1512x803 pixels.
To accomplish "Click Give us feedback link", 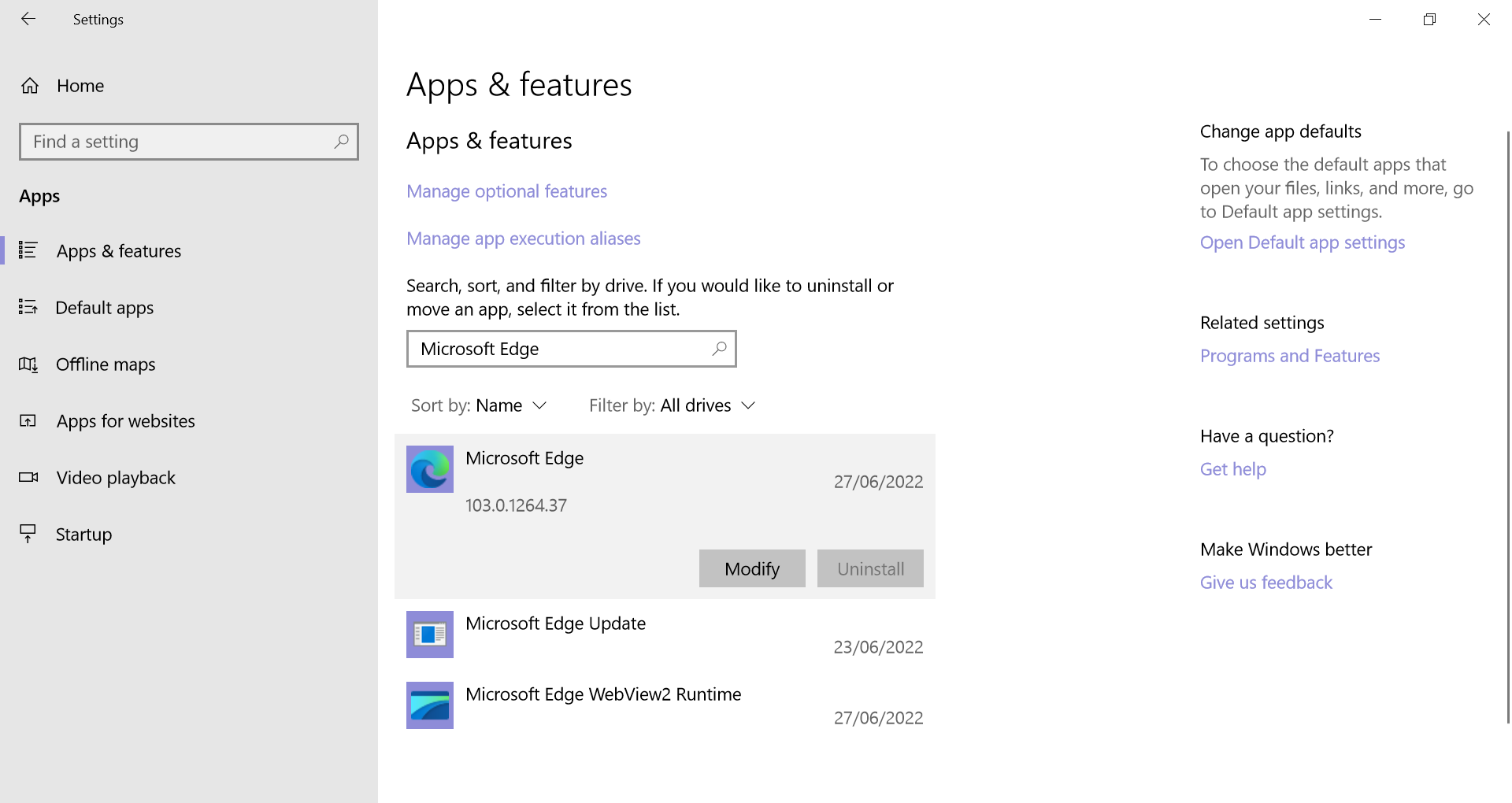I will [1266, 583].
